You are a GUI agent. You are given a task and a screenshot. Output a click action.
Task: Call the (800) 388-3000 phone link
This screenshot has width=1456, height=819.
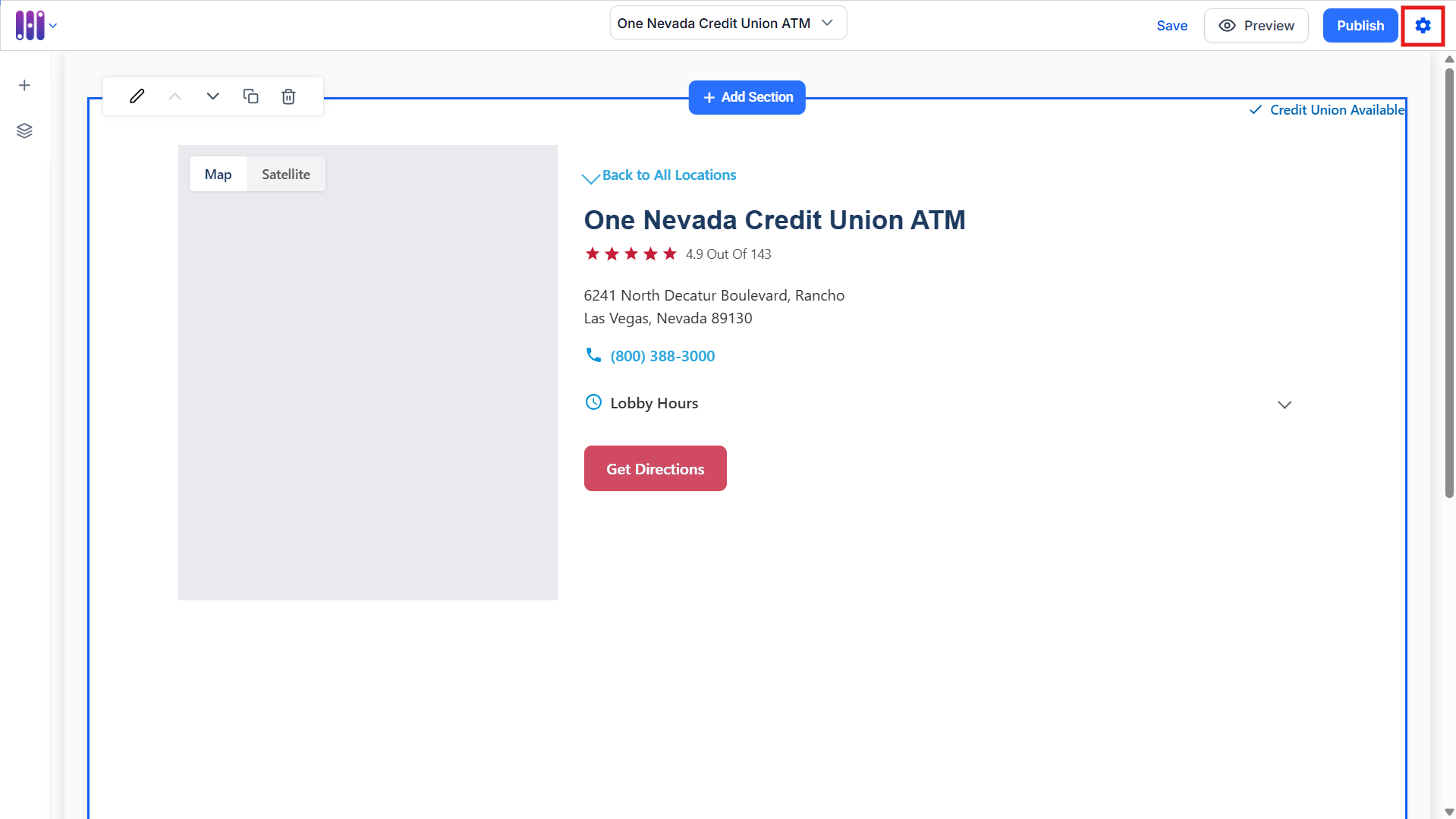pyautogui.click(x=662, y=356)
